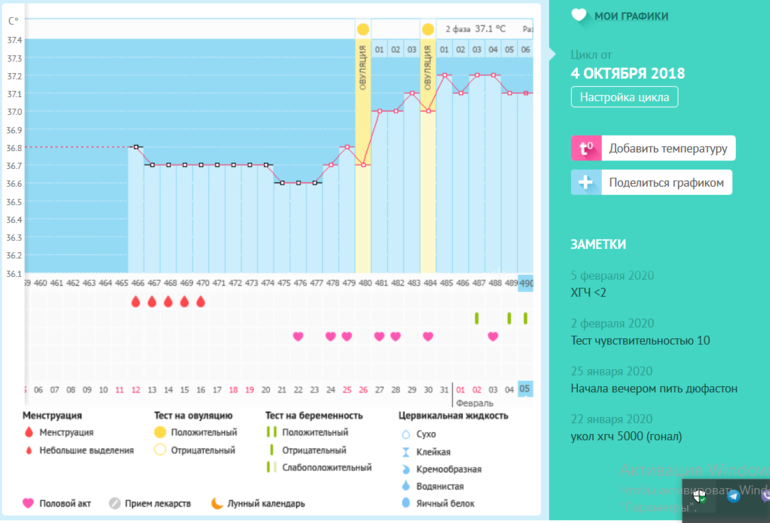
Task: Click sun icon above first Овуляция band
Action: coord(363,30)
